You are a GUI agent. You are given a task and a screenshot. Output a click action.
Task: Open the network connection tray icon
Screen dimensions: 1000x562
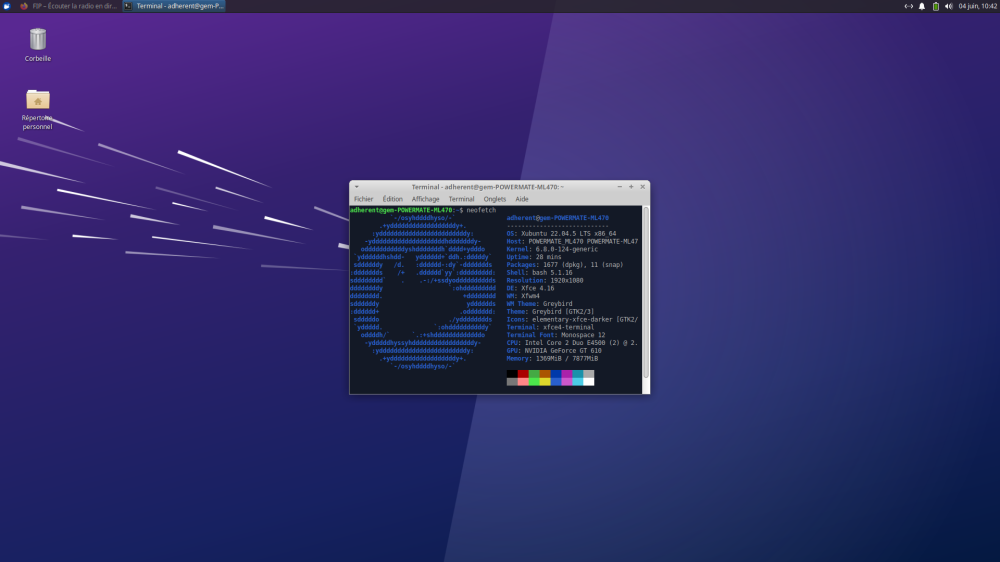click(908, 6)
